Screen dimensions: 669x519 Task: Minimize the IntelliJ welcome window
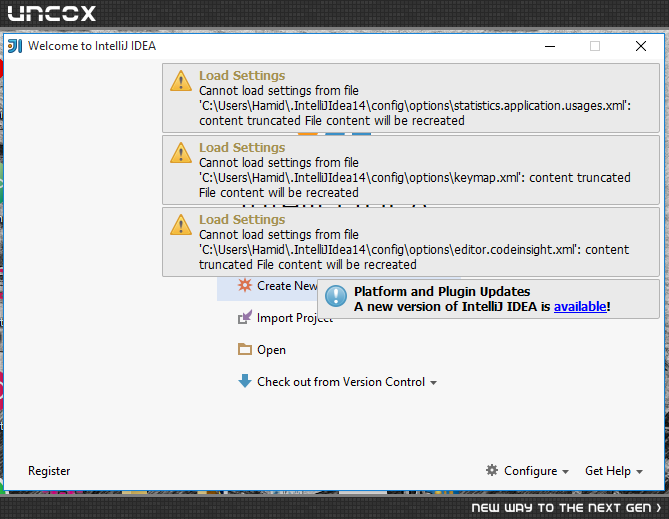click(550, 46)
